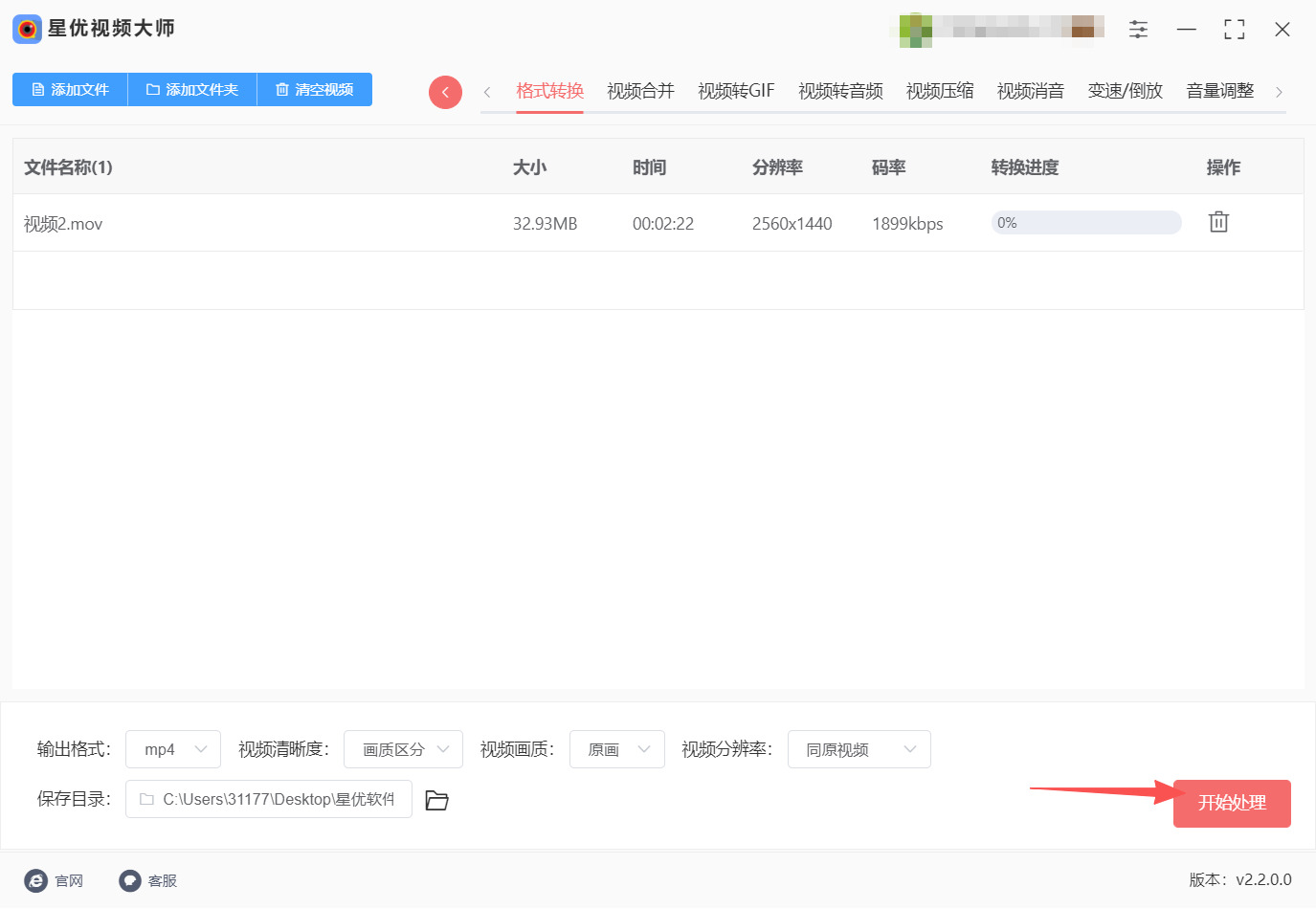Image resolution: width=1316 pixels, height=909 pixels.
Task: Click the right chevron in the tab bar
Action: coord(1280,91)
